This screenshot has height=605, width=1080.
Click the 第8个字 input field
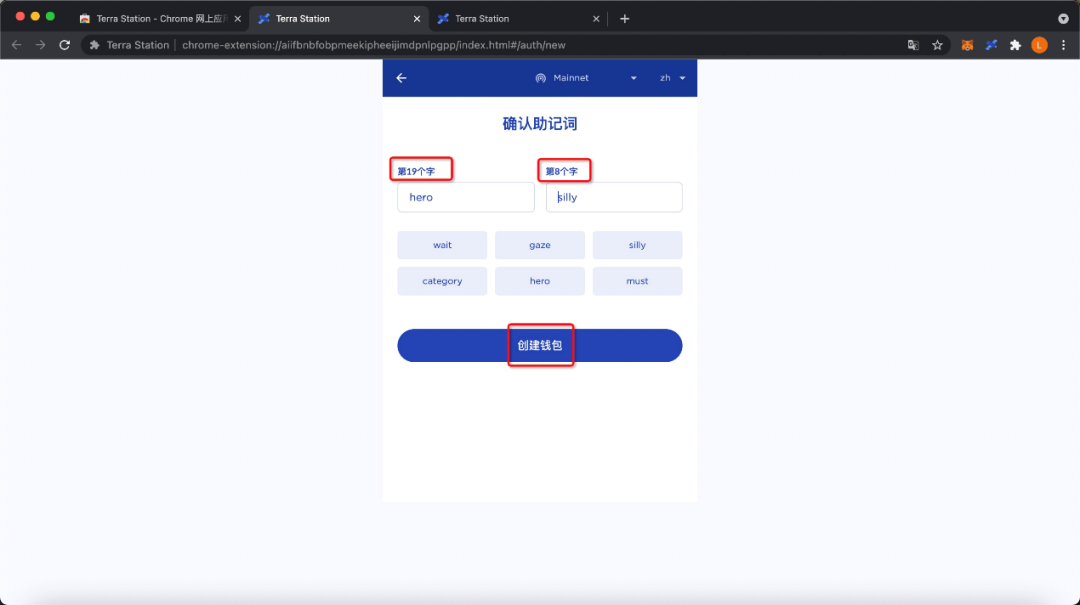(614, 197)
